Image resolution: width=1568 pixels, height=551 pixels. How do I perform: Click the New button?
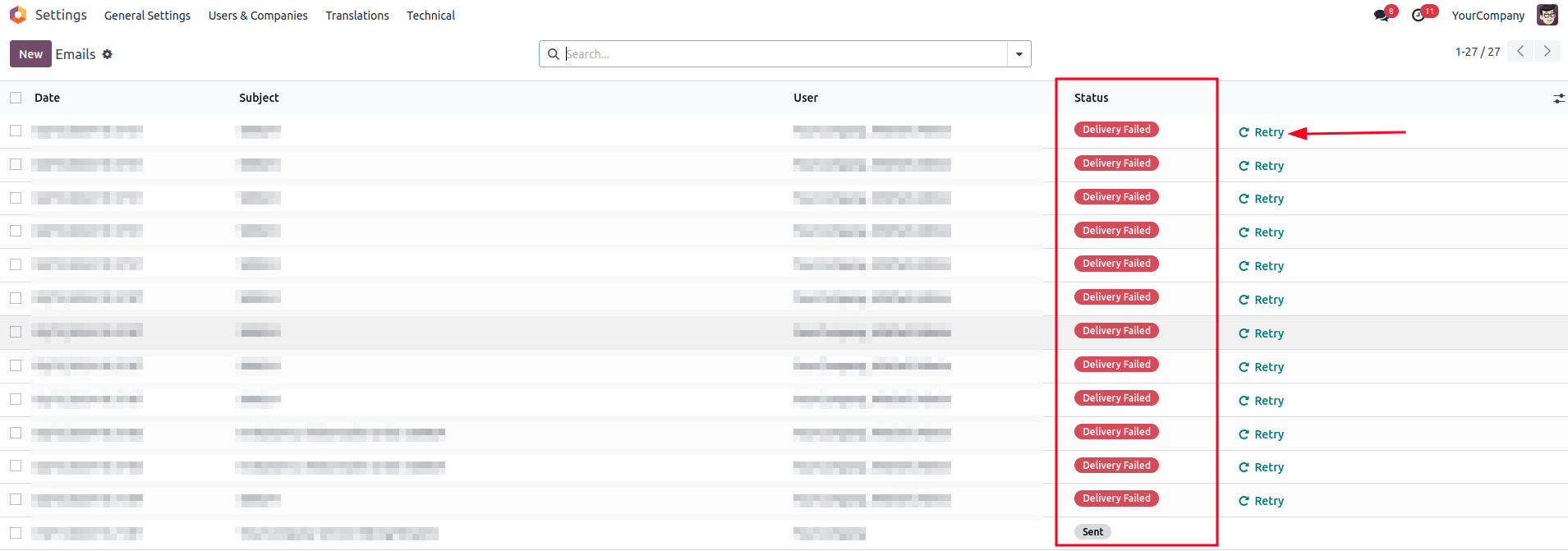point(30,54)
